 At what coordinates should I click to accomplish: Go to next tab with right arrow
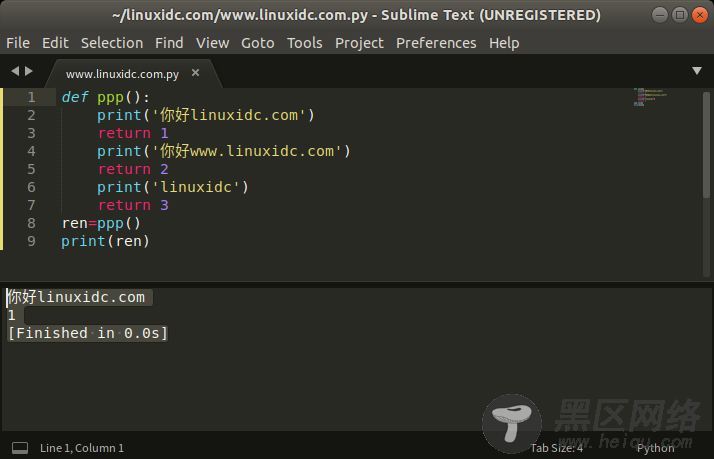coord(29,71)
